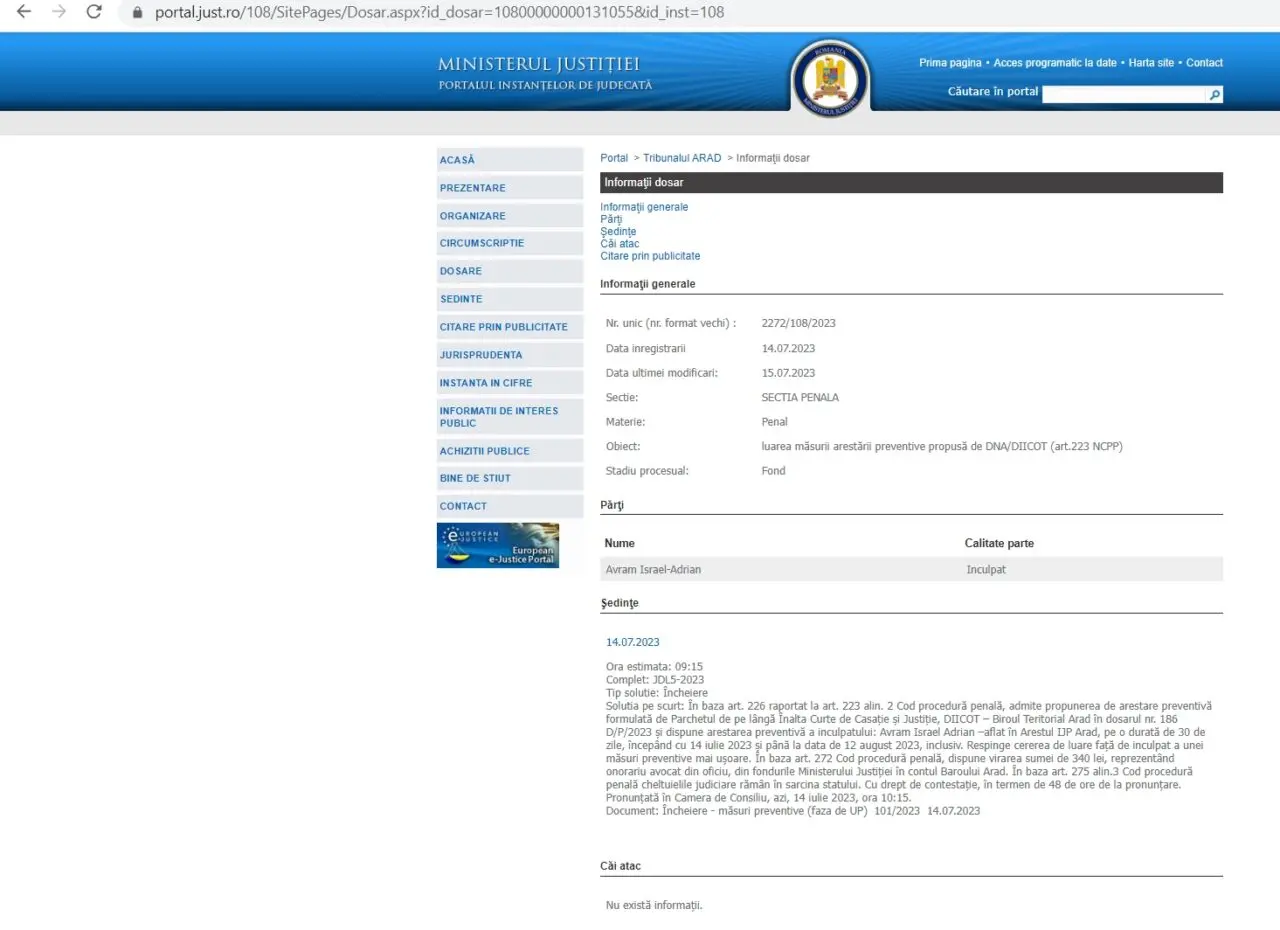Open the 14.07.2023 hearing date link

pos(632,642)
